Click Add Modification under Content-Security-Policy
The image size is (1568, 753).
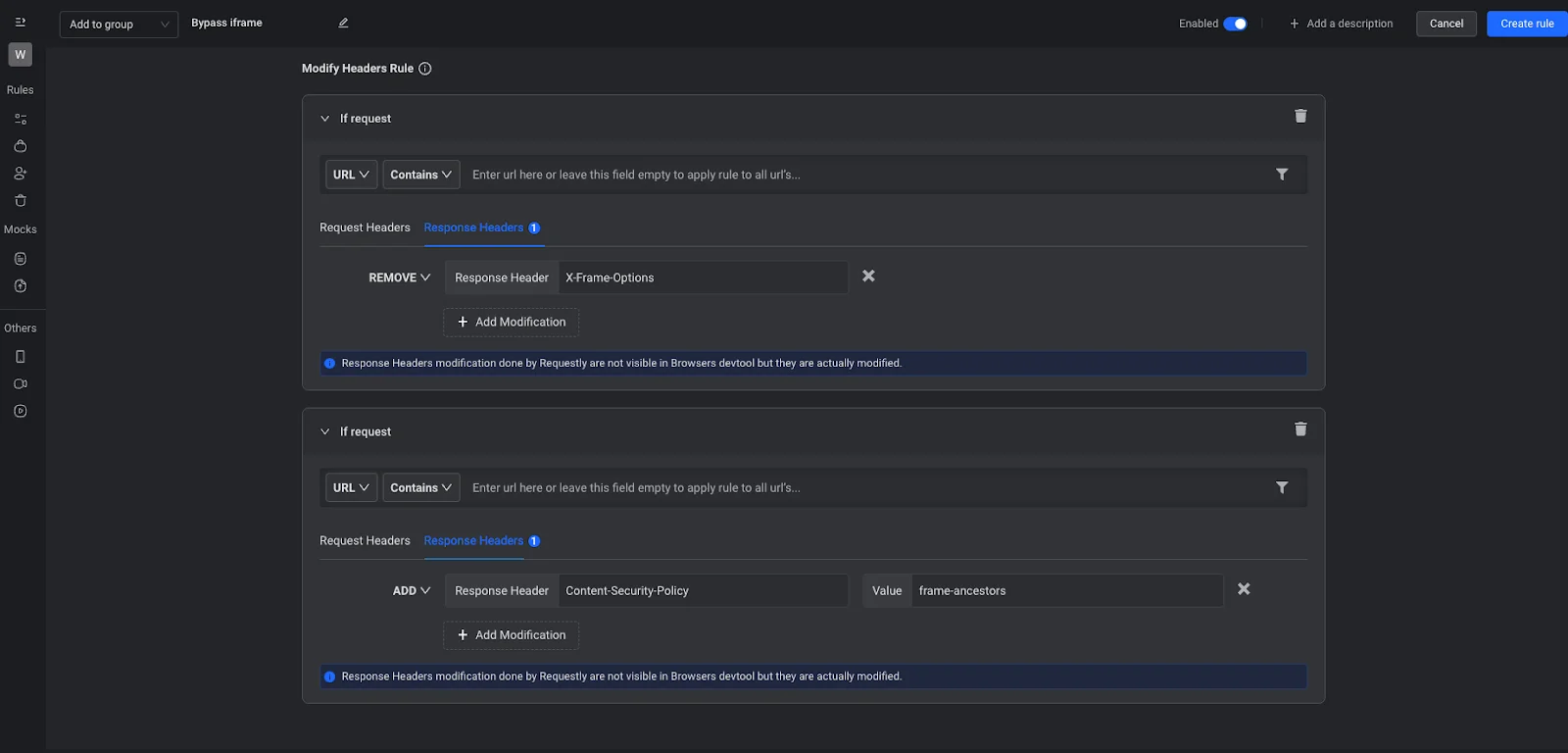(x=511, y=635)
